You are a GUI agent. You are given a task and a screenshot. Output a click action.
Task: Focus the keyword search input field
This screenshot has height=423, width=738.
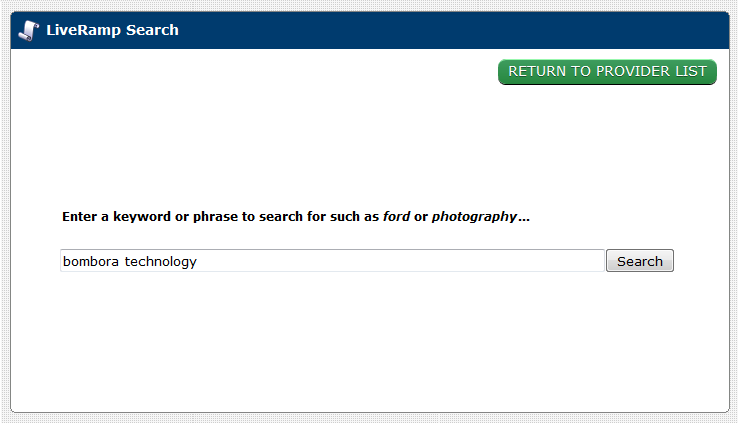pyautogui.click(x=332, y=261)
